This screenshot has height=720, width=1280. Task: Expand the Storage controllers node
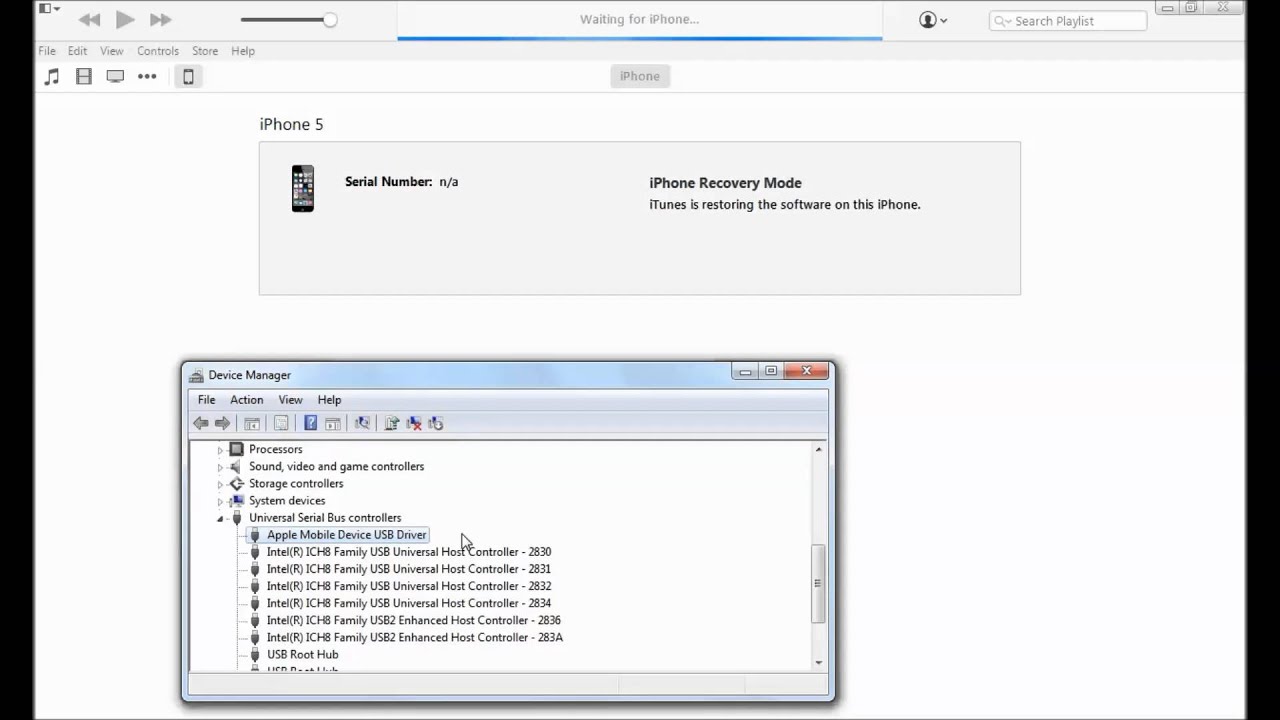[220, 484]
